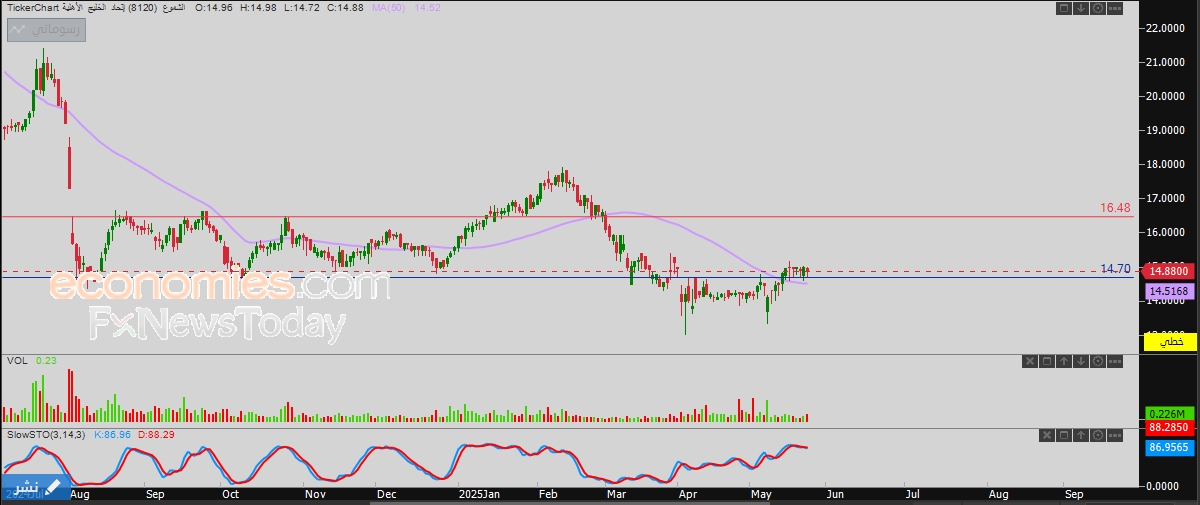Move the SlowSTO panel up
This screenshot has width=1200, height=505.
(x=1081, y=435)
